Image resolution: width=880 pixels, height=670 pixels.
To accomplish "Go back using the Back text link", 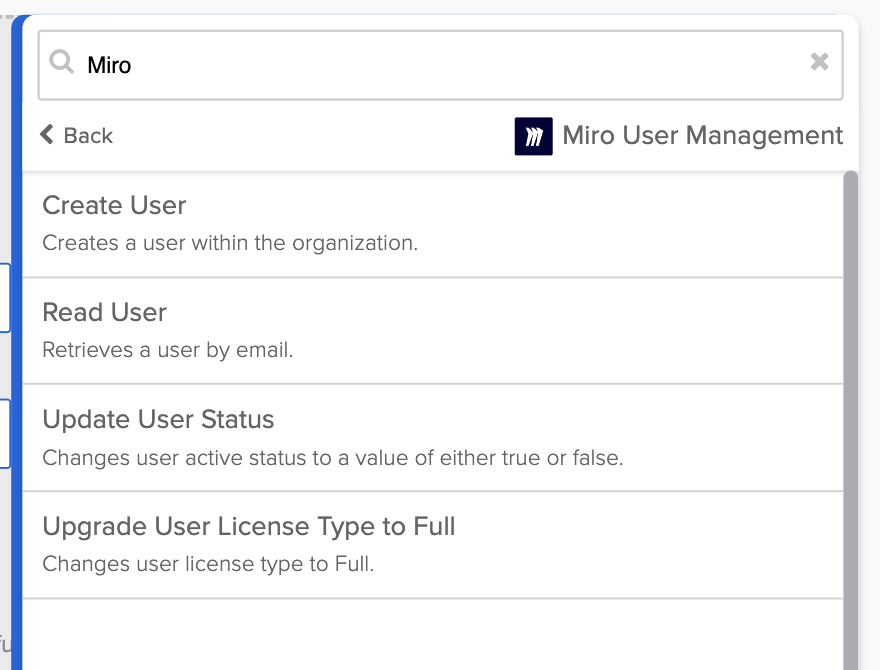I will point(88,136).
